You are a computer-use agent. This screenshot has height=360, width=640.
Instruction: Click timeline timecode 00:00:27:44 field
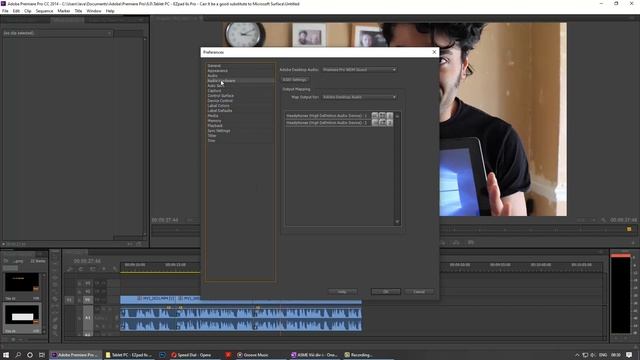87,261
